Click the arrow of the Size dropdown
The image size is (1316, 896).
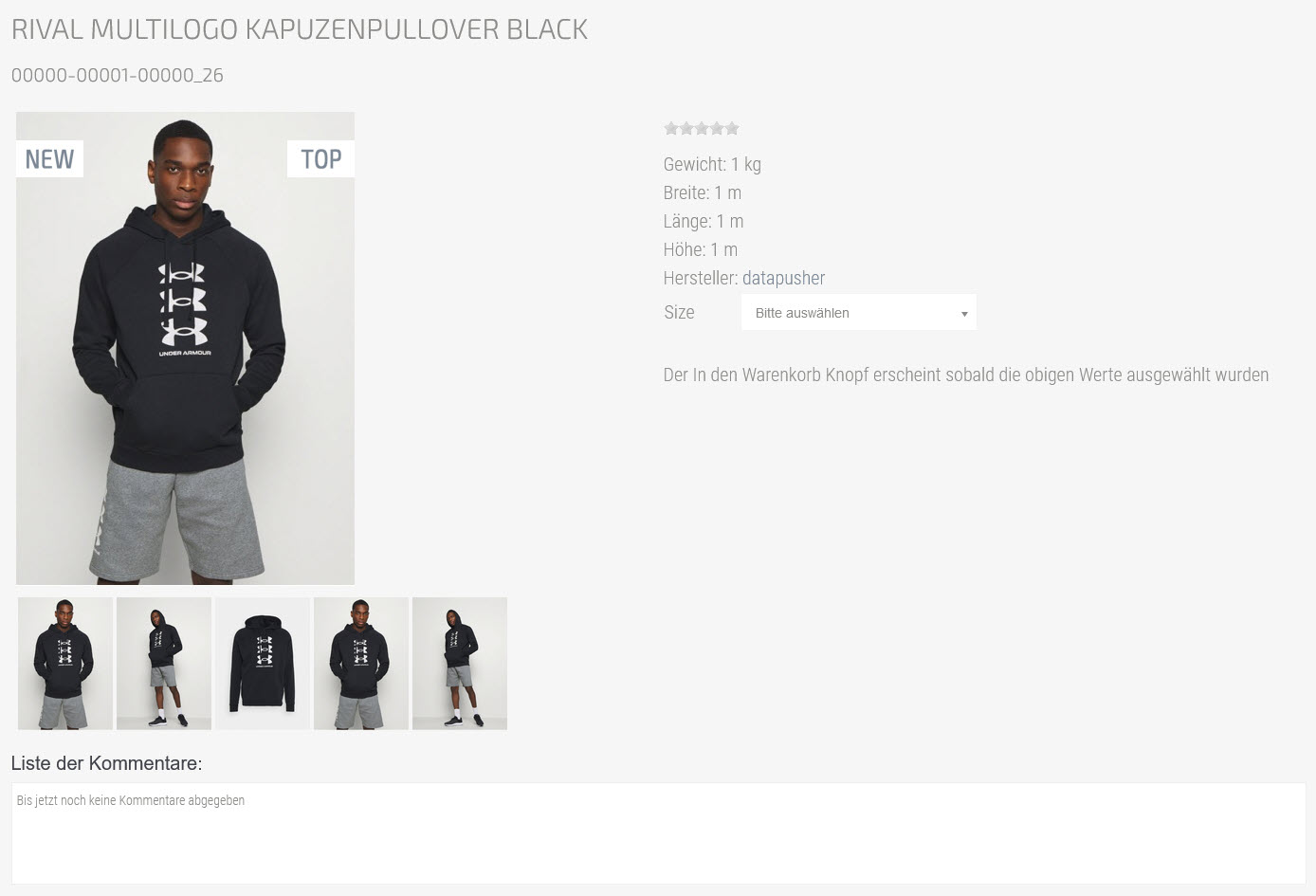point(964,314)
